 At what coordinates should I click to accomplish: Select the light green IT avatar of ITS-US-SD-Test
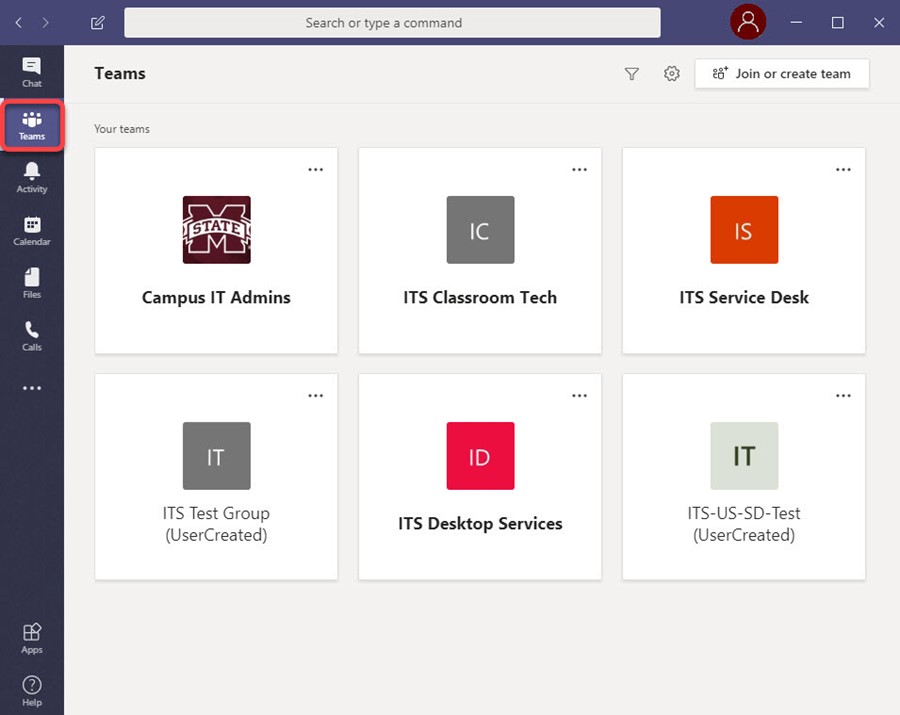(744, 456)
